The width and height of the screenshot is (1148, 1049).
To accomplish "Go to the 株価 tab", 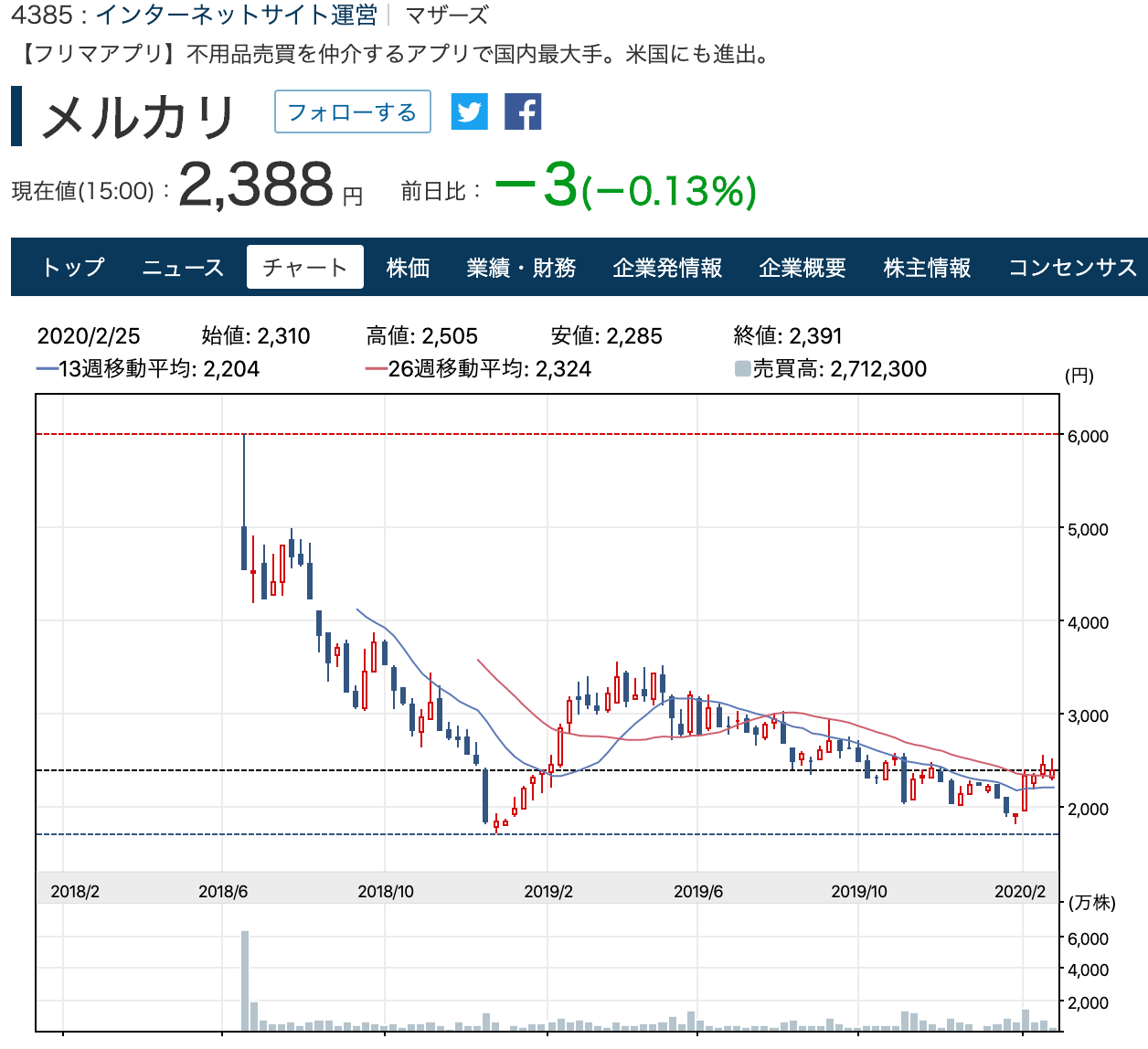I will (408, 267).
